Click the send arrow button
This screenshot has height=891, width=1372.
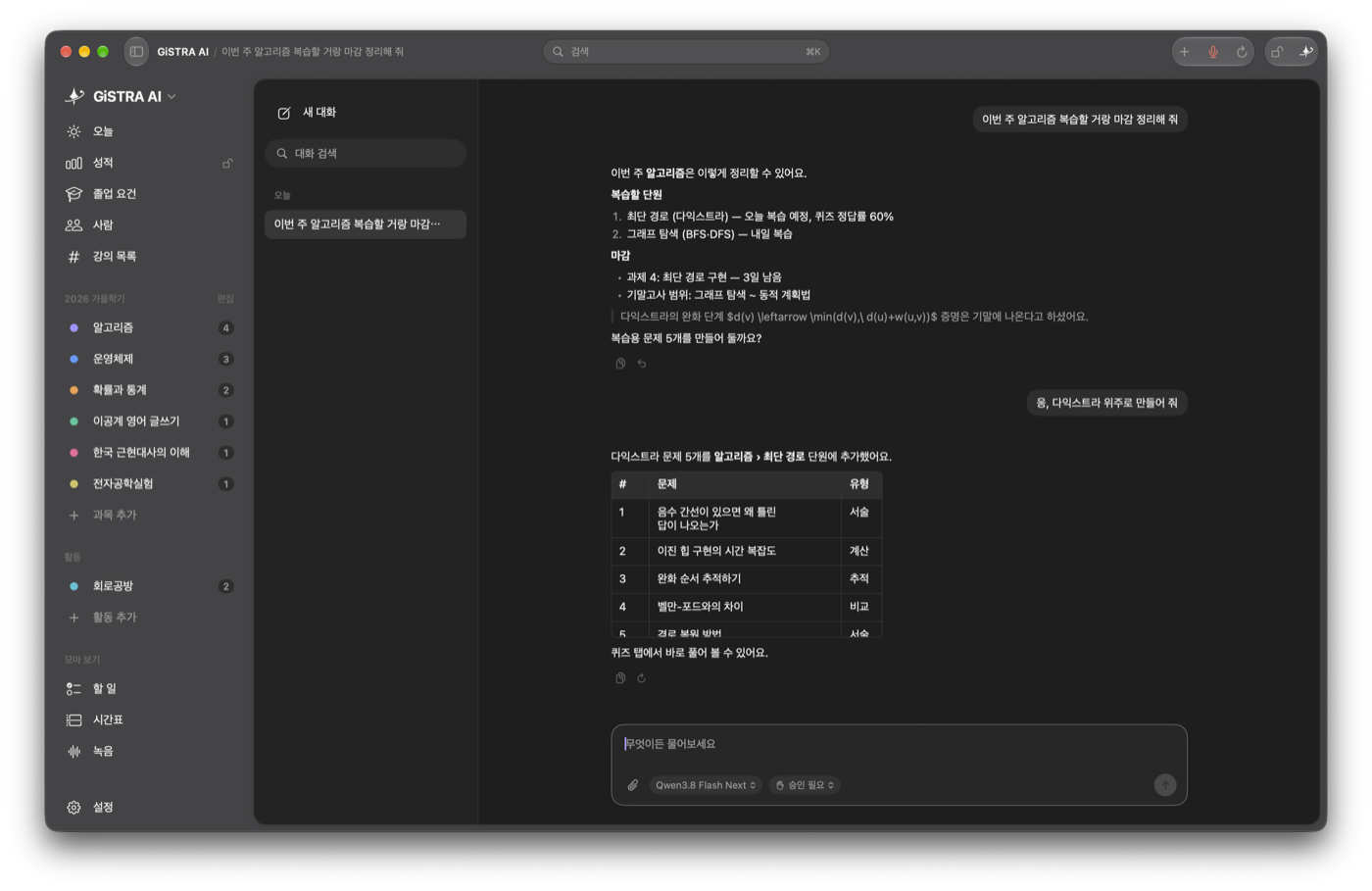coord(1165,785)
